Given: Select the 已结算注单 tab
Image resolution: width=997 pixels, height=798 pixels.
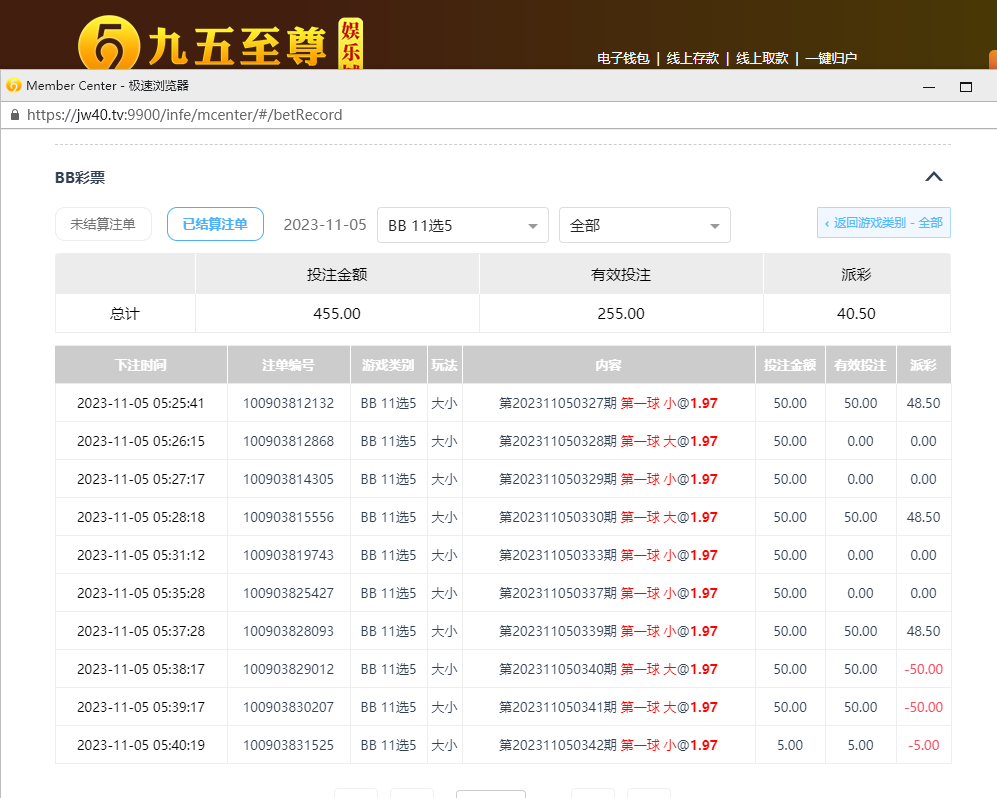Looking at the screenshot, I should point(215,224).
